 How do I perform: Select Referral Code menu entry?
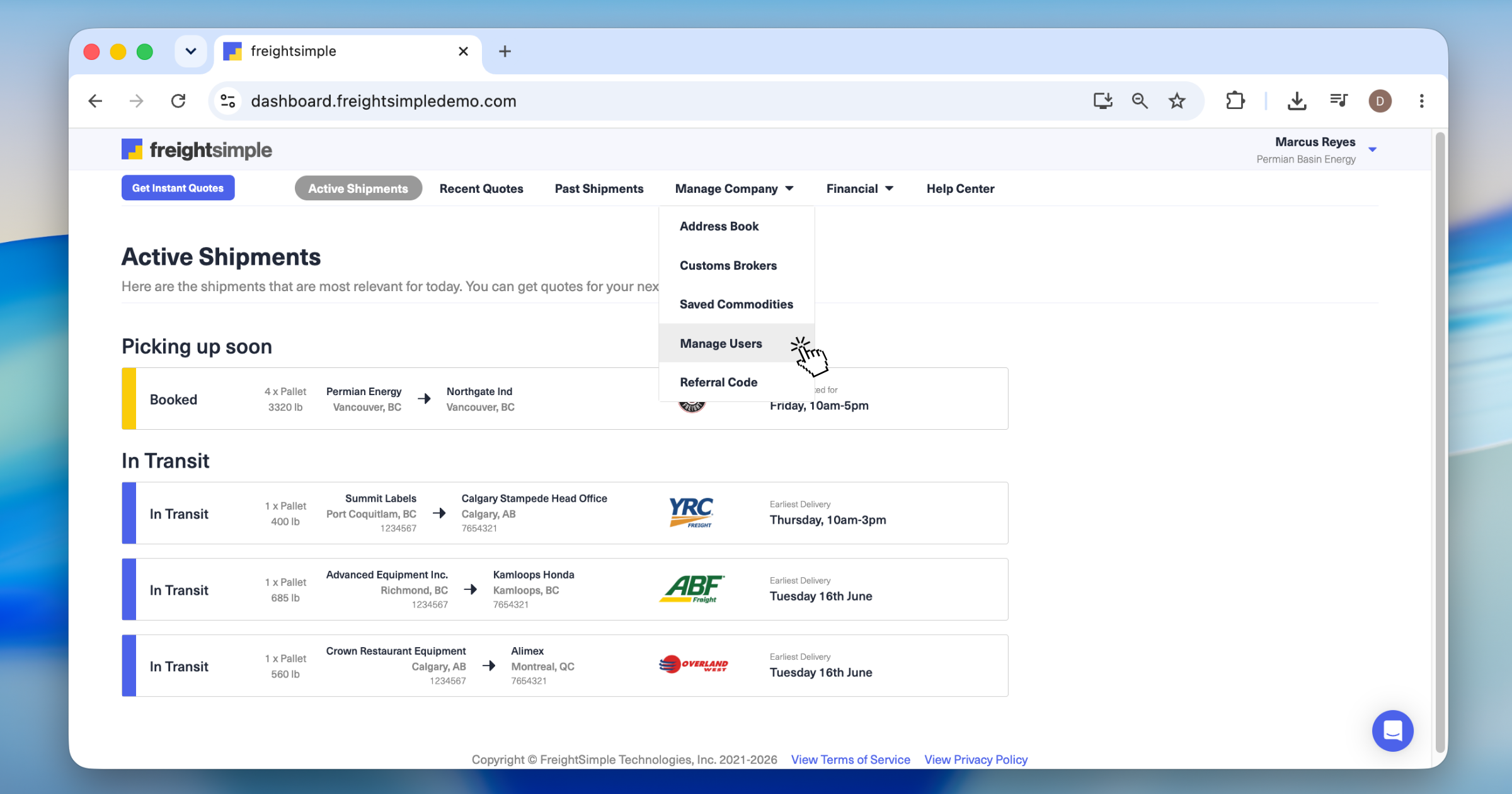coord(736,382)
